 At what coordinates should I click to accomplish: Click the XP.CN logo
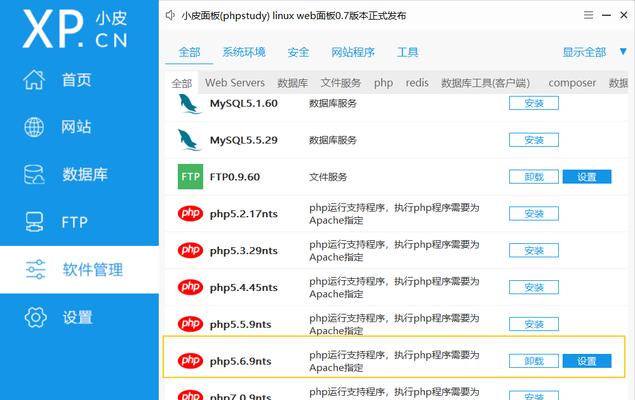(x=75, y=29)
